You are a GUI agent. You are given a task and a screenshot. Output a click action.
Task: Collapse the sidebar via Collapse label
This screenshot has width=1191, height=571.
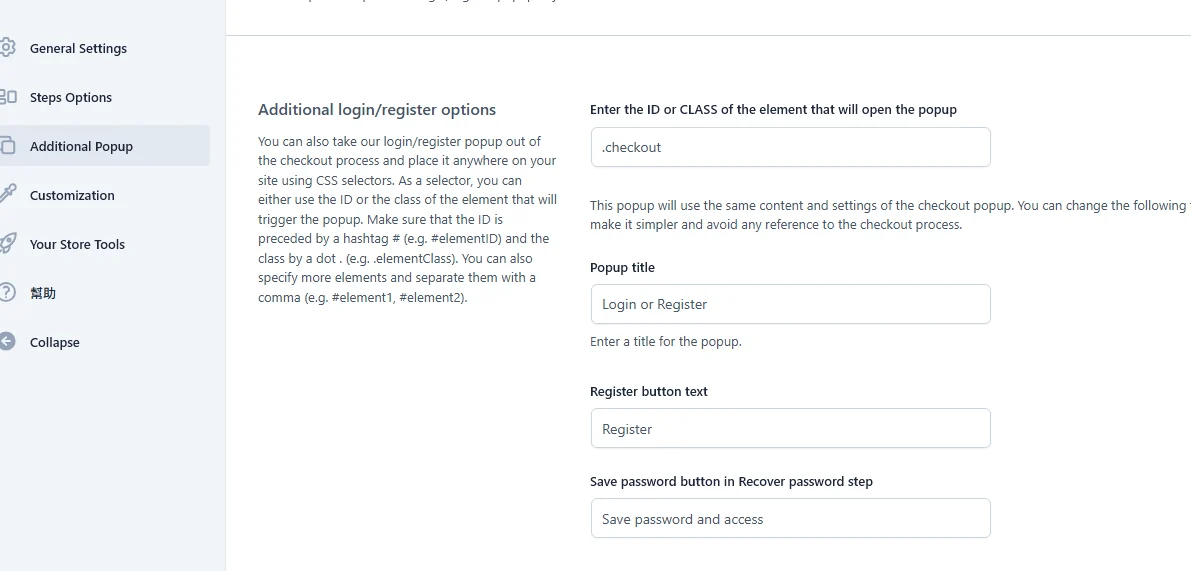[55, 342]
